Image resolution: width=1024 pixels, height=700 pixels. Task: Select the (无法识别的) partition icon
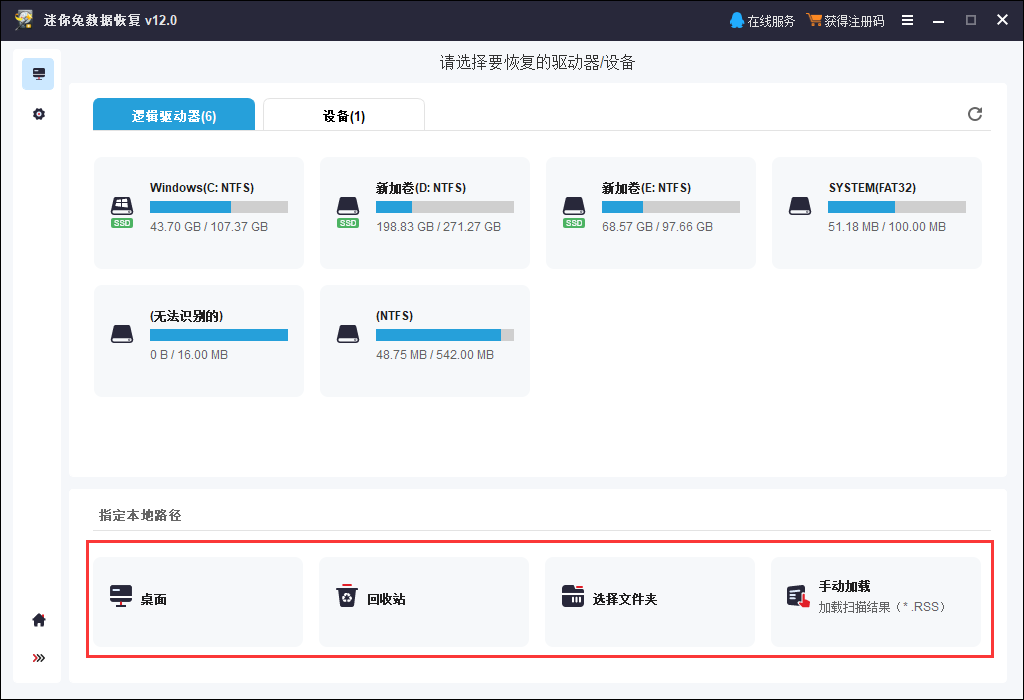pos(122,334)
